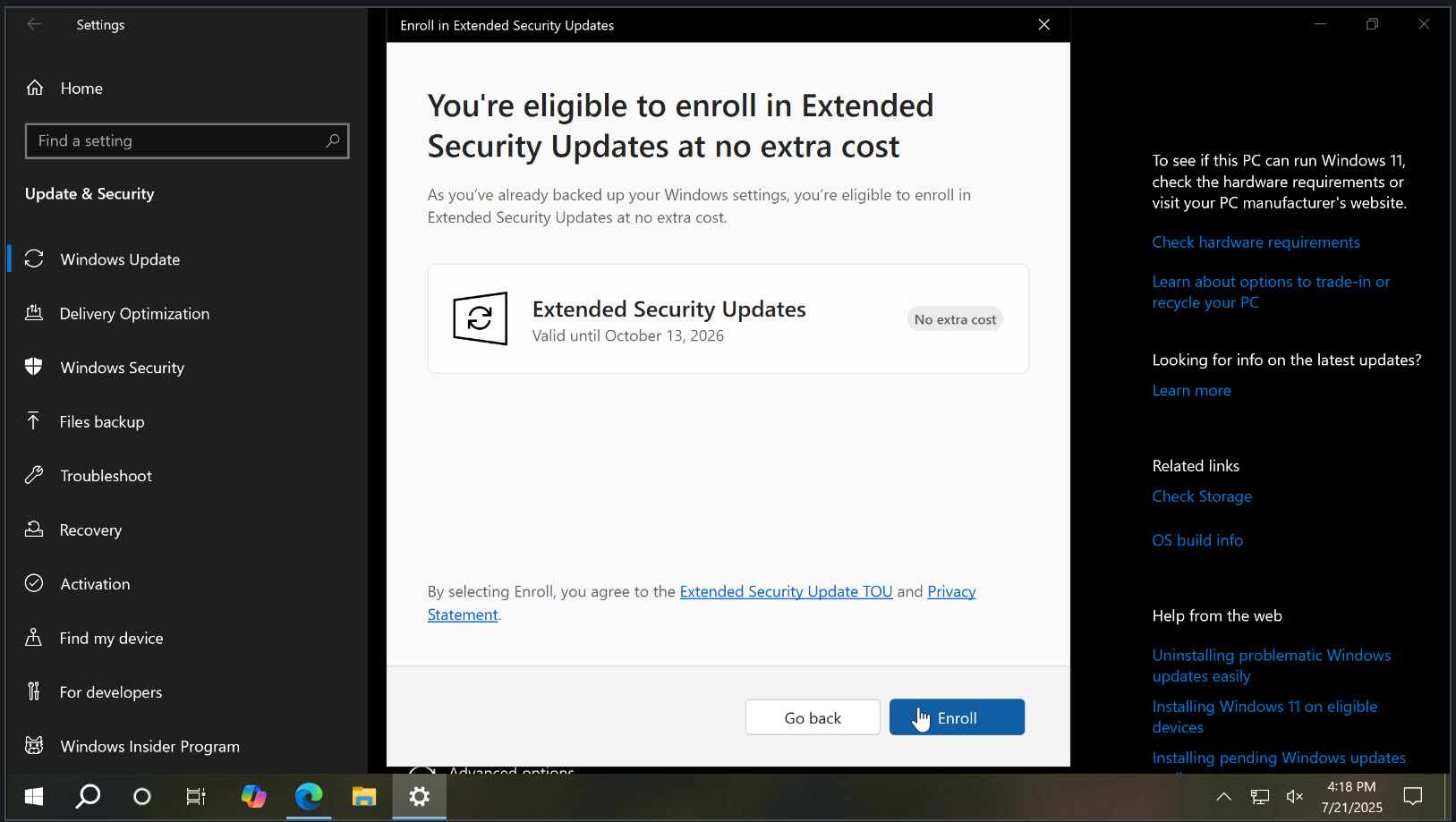1456x822 pixels.
Task: Open Files backup settings
Action: pyautogui.click(x=101, y=421)
